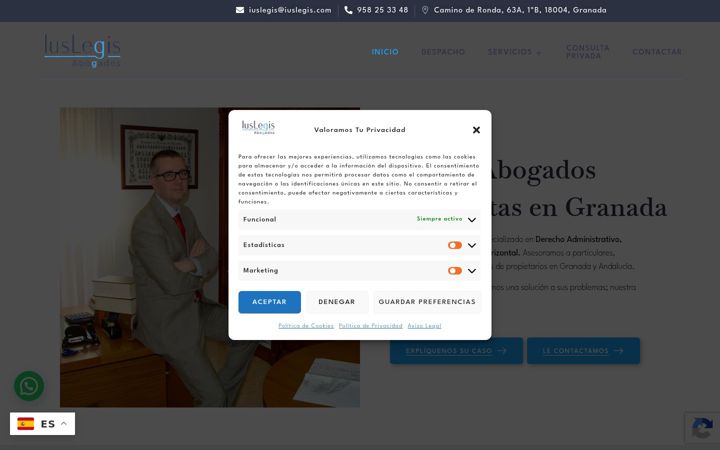
Task: Click the Camino de Ronda address text
Action: [520, 10]
